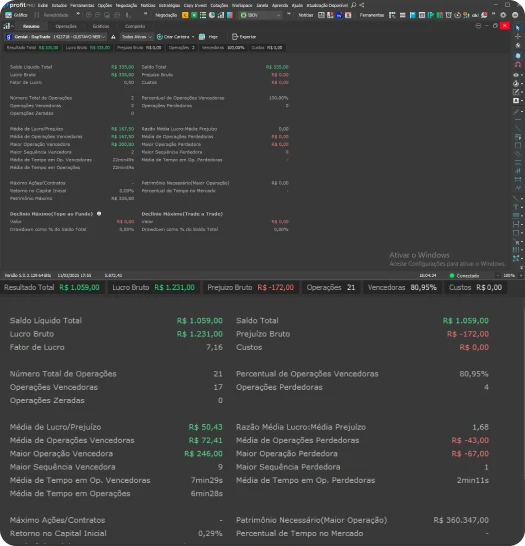
Task: Toggle the magnet snap tool
Action: pyautogui.click(x=518, y=64)
